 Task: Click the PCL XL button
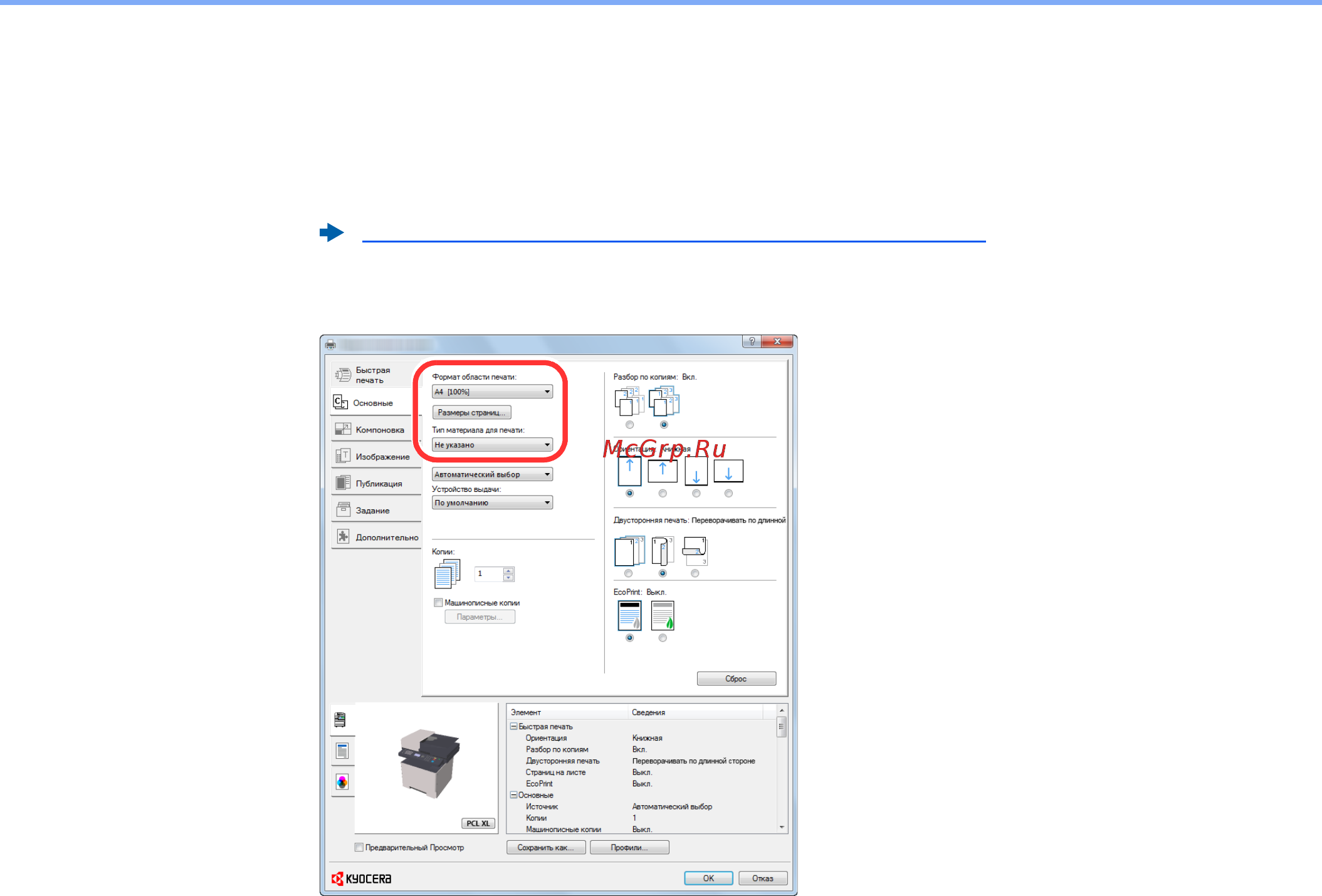478,823
